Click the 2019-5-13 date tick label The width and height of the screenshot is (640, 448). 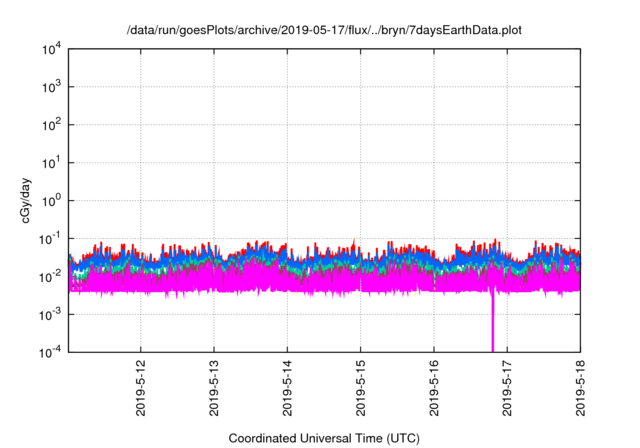214,388
